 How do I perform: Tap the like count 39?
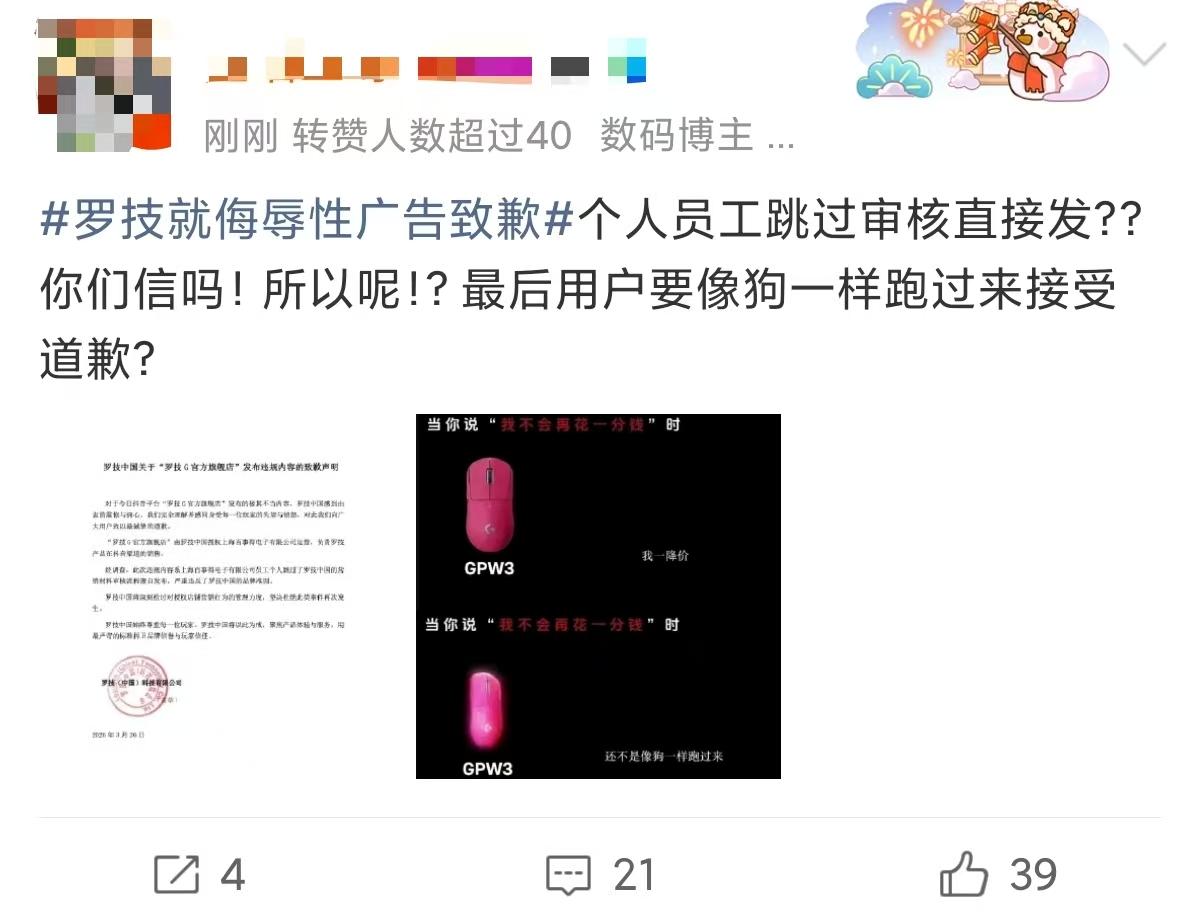click(x=1033, y=875)
